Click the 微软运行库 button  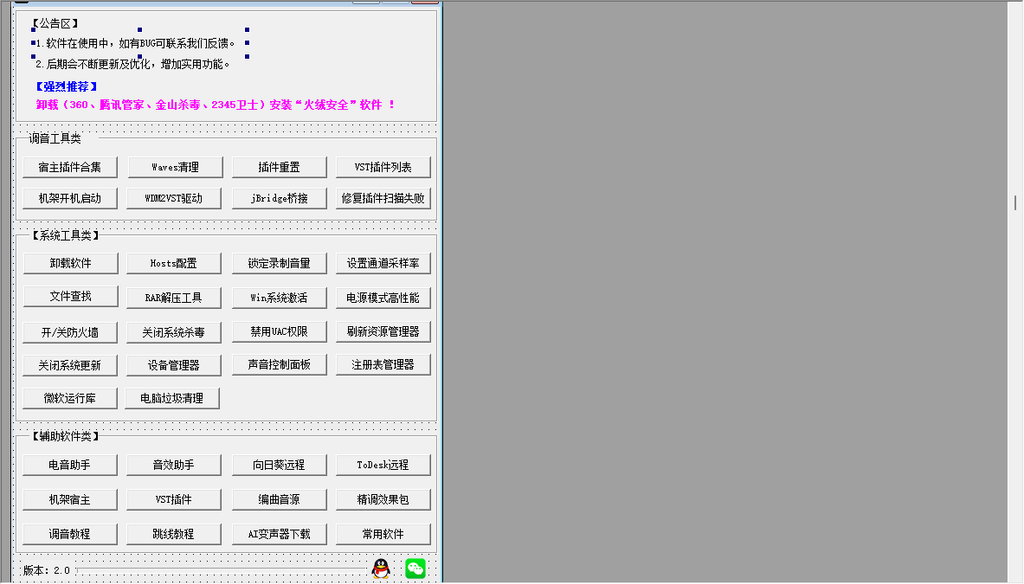pyautogui.click(x=70, y=398)
